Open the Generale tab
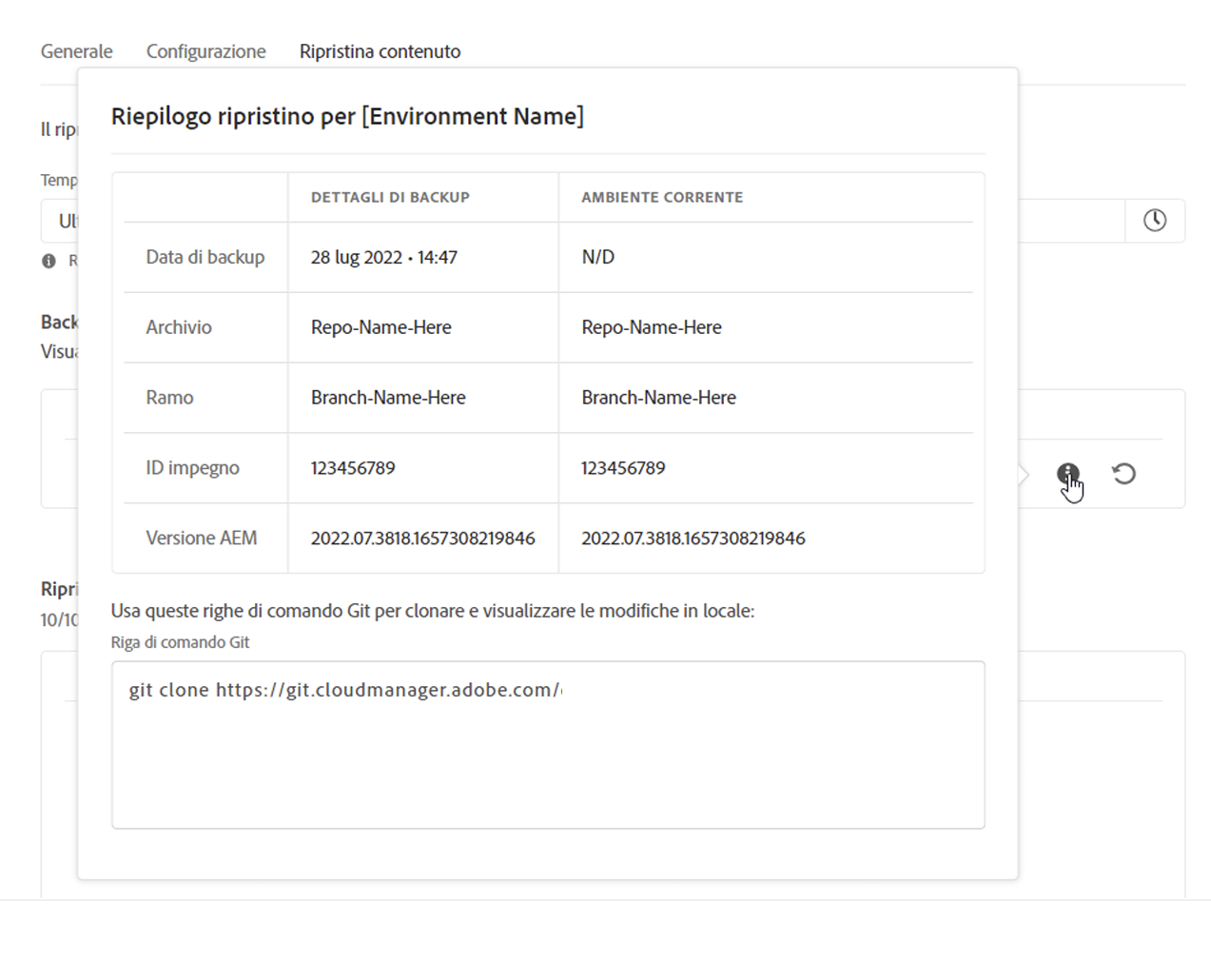Viewport: 1211px width, 980px height. tap(76, 51)
